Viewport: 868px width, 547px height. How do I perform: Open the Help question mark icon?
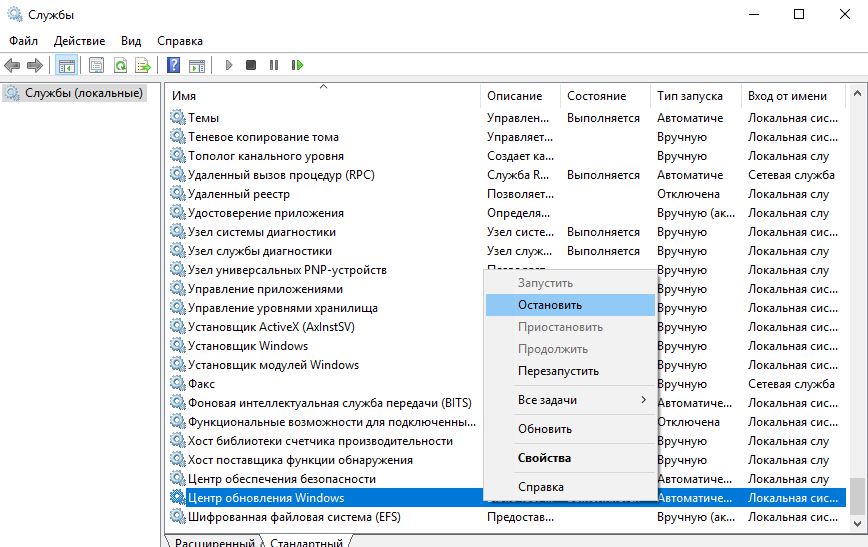(x=173, y=65)
